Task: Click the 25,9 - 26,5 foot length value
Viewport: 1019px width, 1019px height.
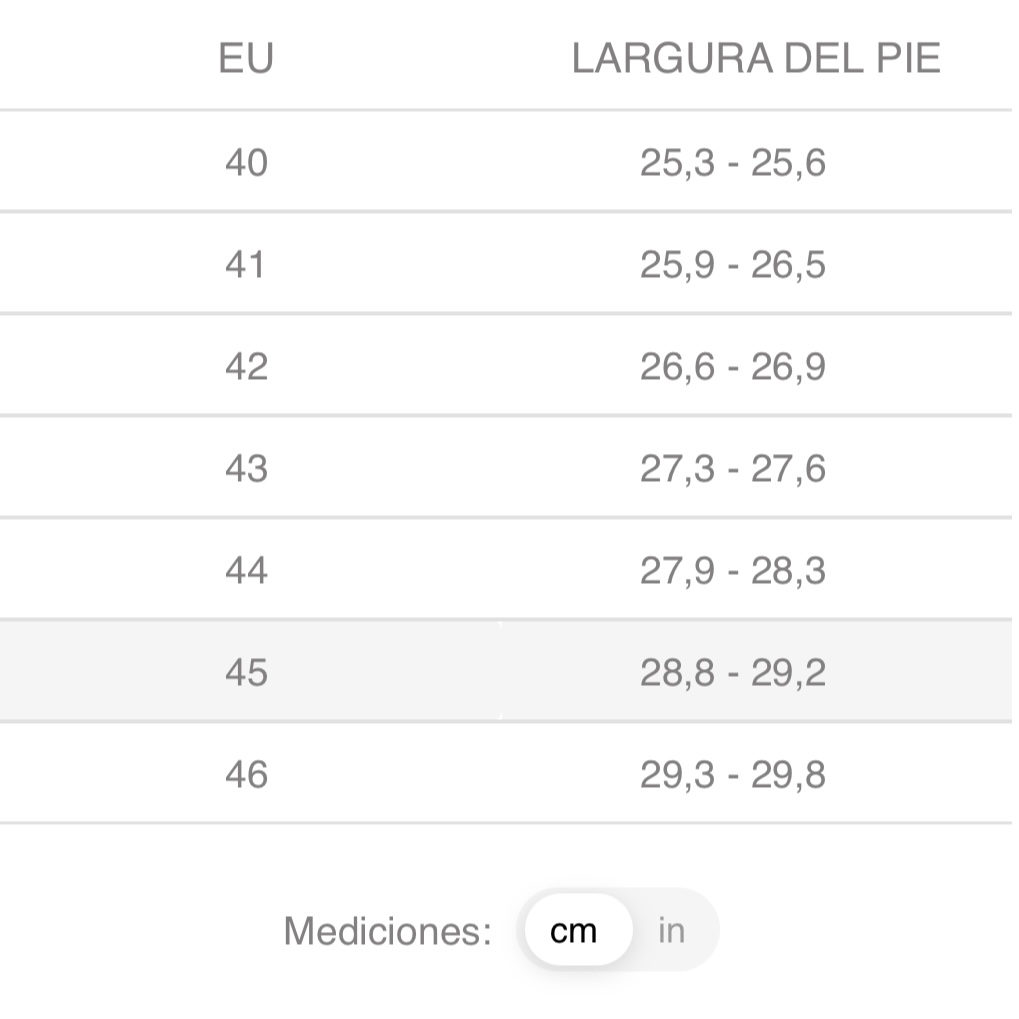Action: point(733,265)
